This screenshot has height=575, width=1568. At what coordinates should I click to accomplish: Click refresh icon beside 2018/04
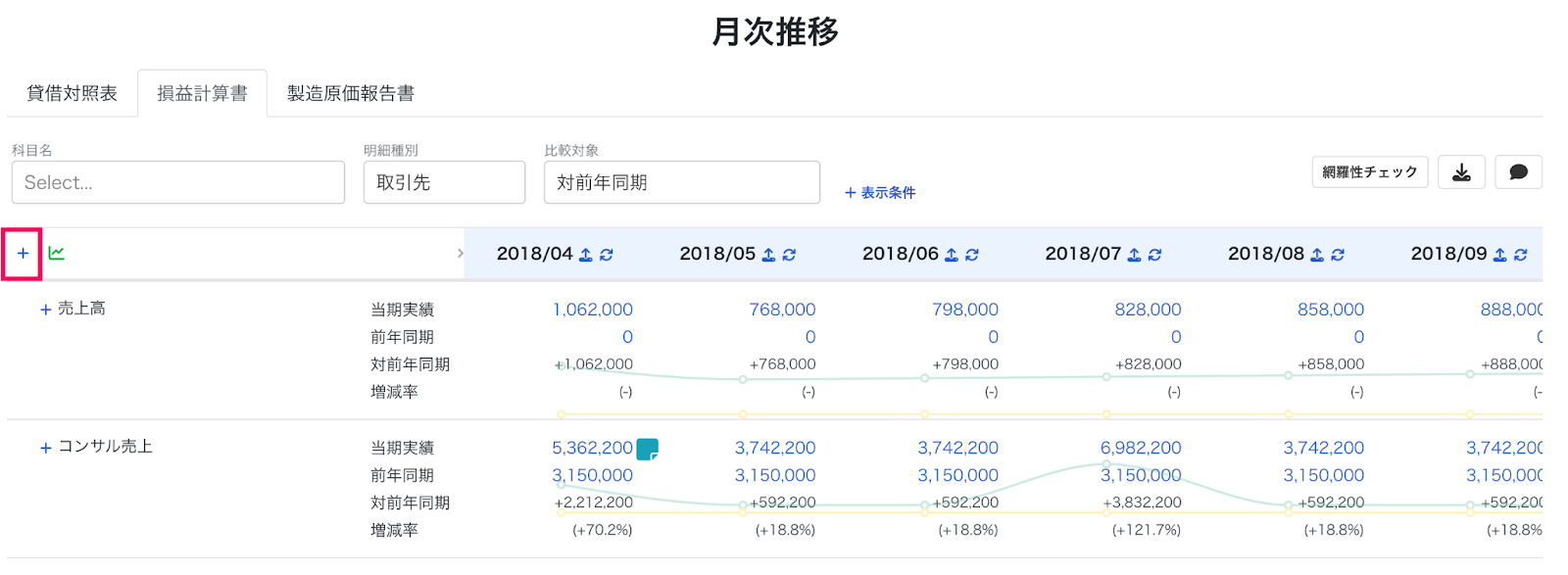[607, 255]
